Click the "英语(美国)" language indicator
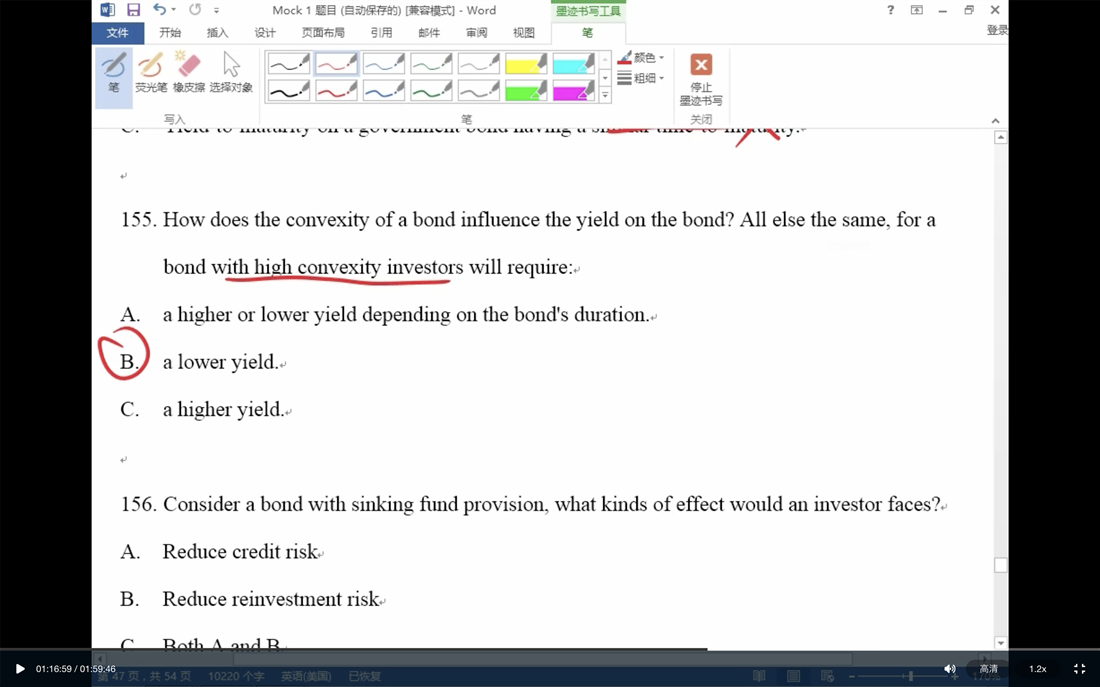 coord(306,676)
